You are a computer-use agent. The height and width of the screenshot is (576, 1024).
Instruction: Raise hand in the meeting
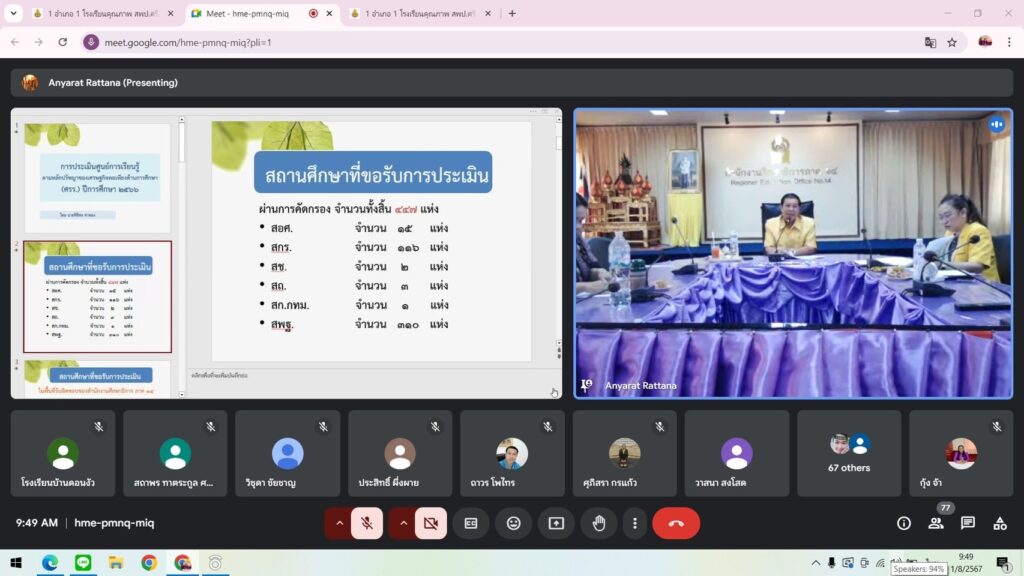pyautogui.click(x=599, y=523)
